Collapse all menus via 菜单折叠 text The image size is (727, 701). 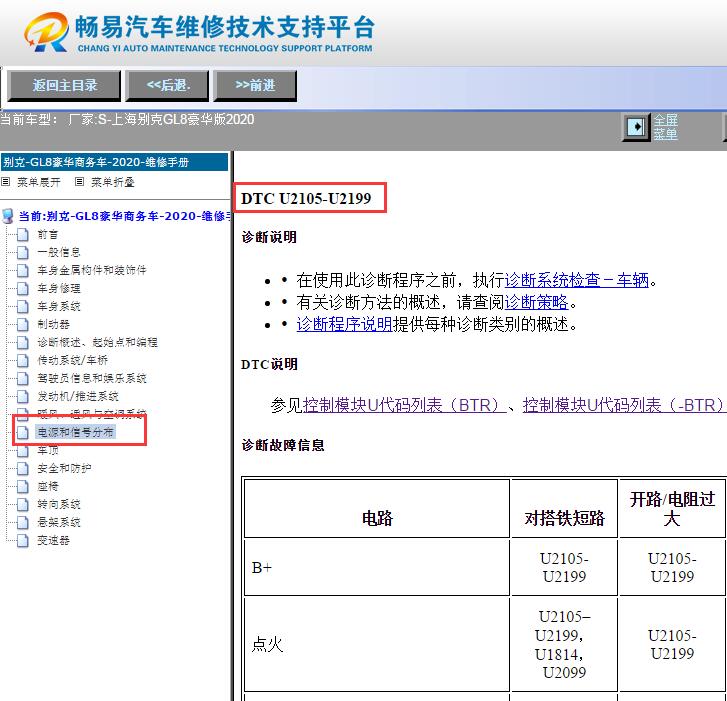113,182
